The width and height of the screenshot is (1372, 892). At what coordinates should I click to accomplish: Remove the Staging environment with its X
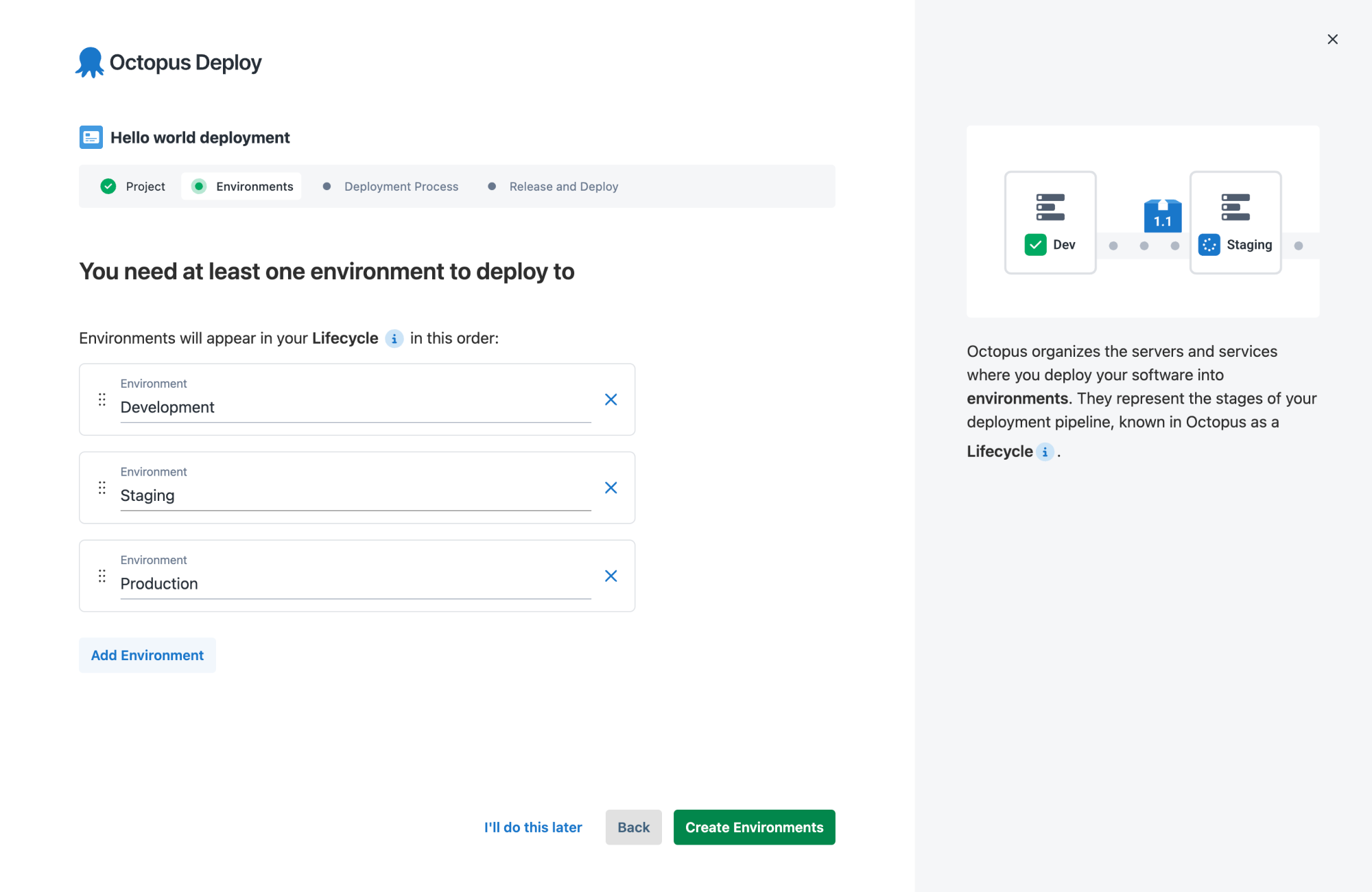coord(611,488)
